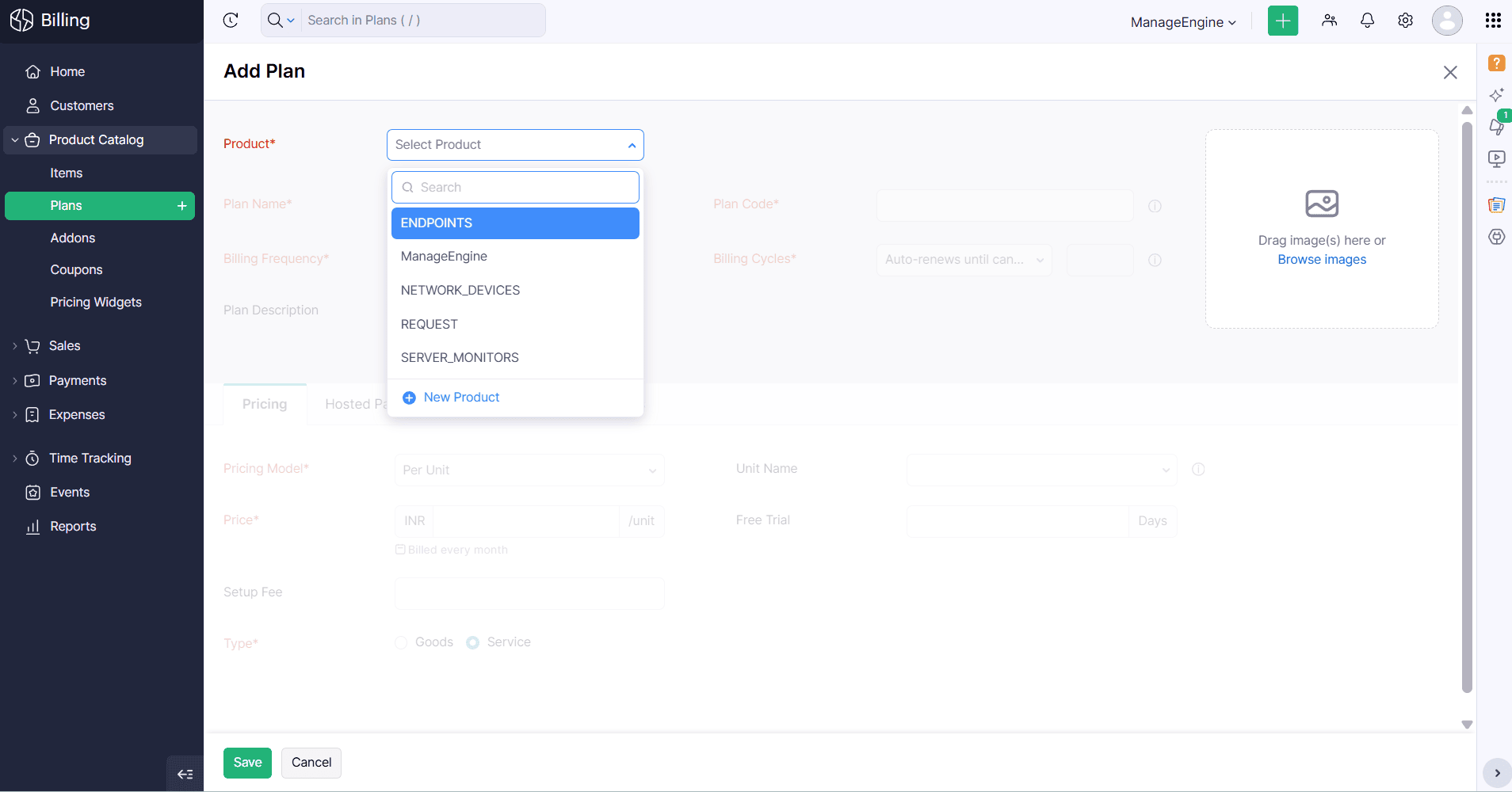
Task: Open the orange help question icon
Action: tap(1496, 63)
